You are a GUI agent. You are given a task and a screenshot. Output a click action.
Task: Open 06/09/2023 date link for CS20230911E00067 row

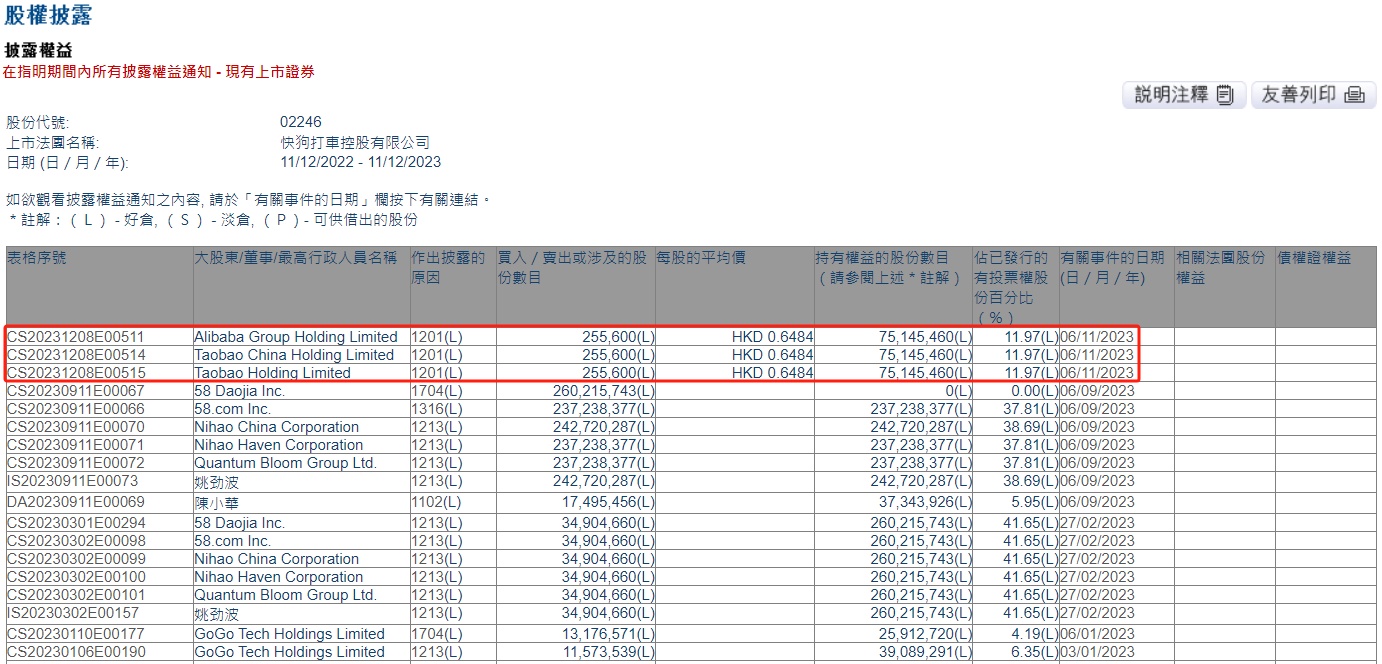click(x=1098, y=391)
